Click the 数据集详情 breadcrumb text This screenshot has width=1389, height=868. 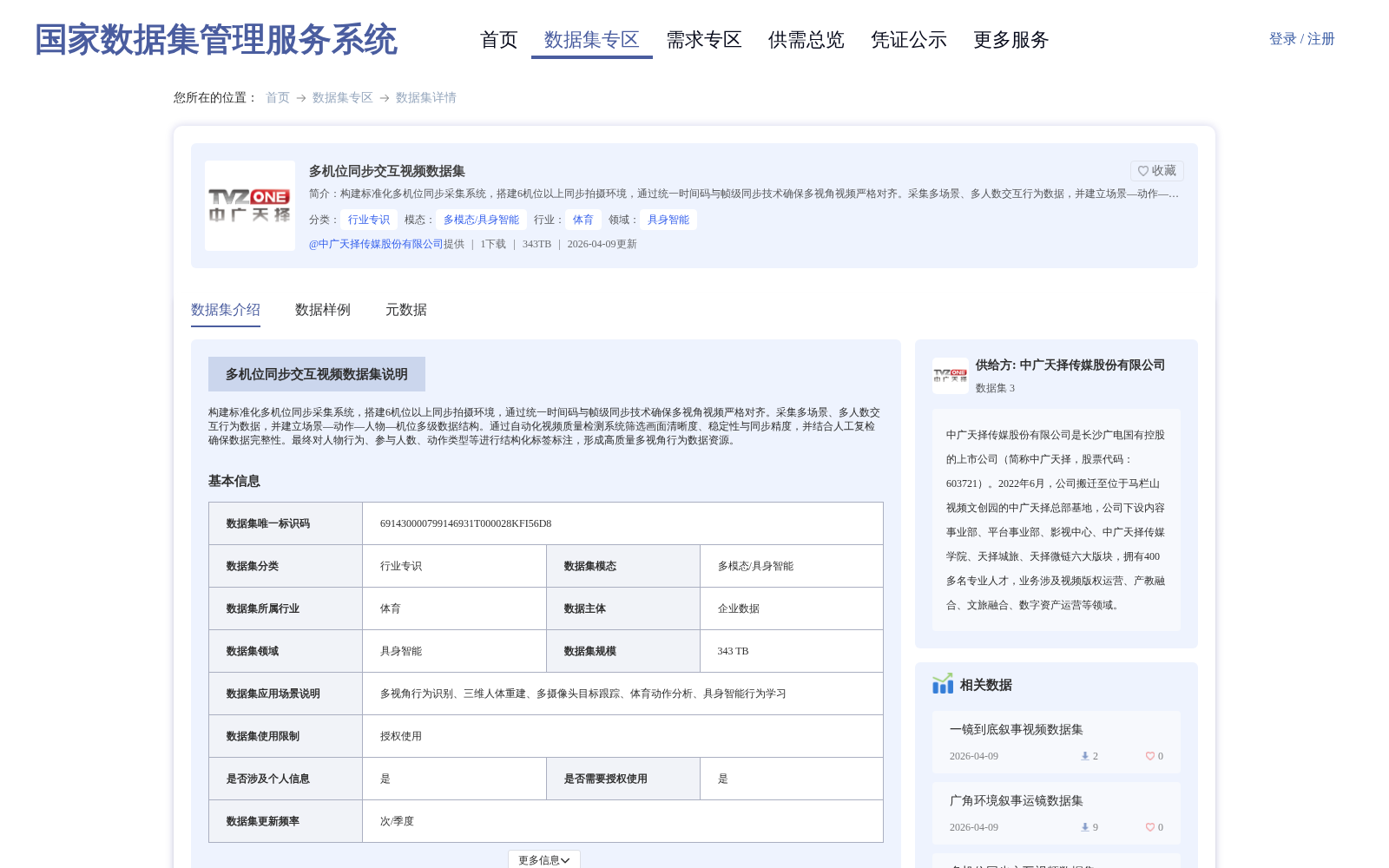pyautogui.click(x=426, y=98)
